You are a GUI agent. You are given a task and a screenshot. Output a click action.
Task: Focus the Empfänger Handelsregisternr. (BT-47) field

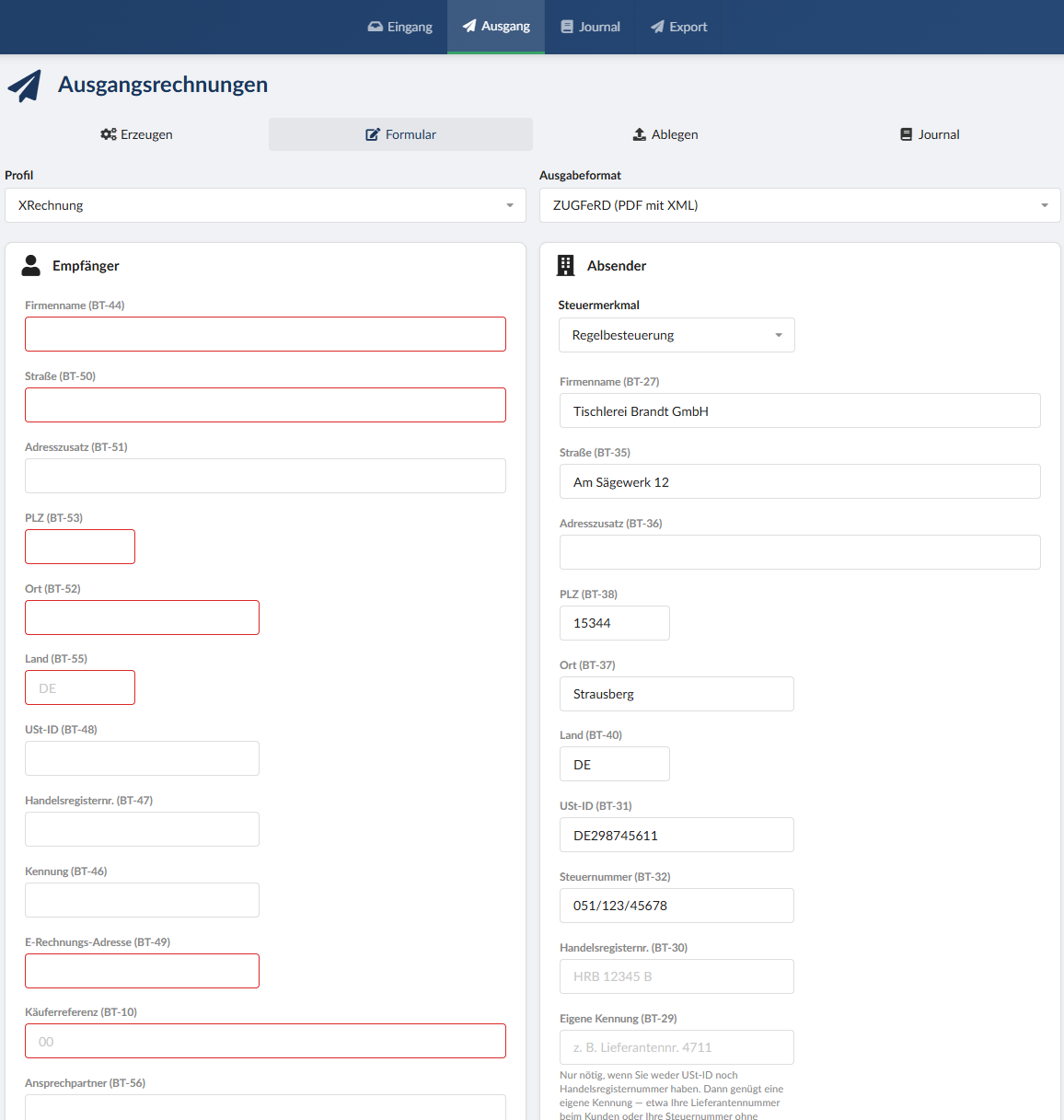pyautogui.click(x=142, y=829)
